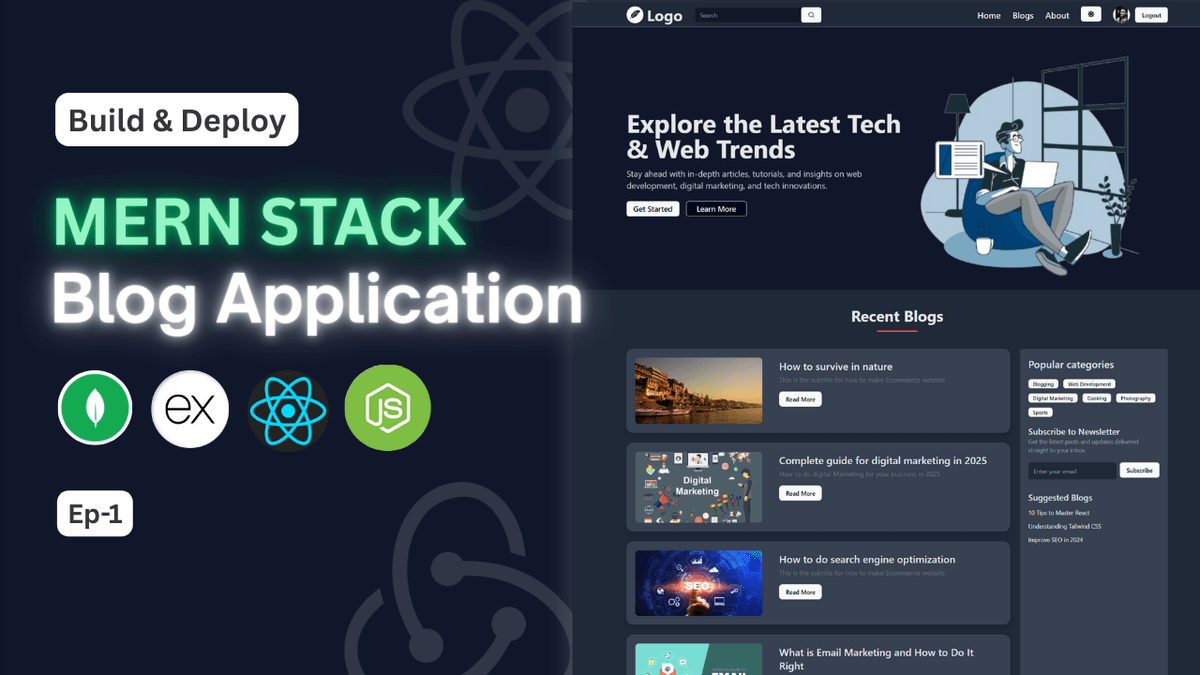Open '10 Tips to Master React' link
This screenshot has height=675, width=1200.
point(1063,513)
